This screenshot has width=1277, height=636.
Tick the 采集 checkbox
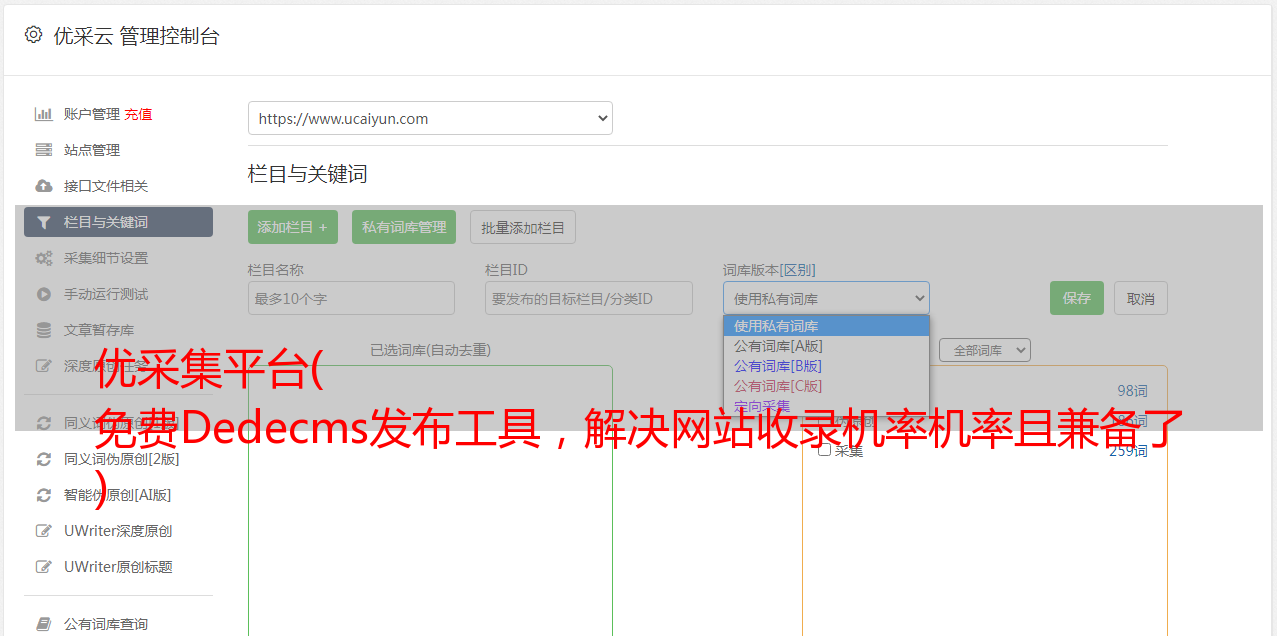[x=824, y=450]
